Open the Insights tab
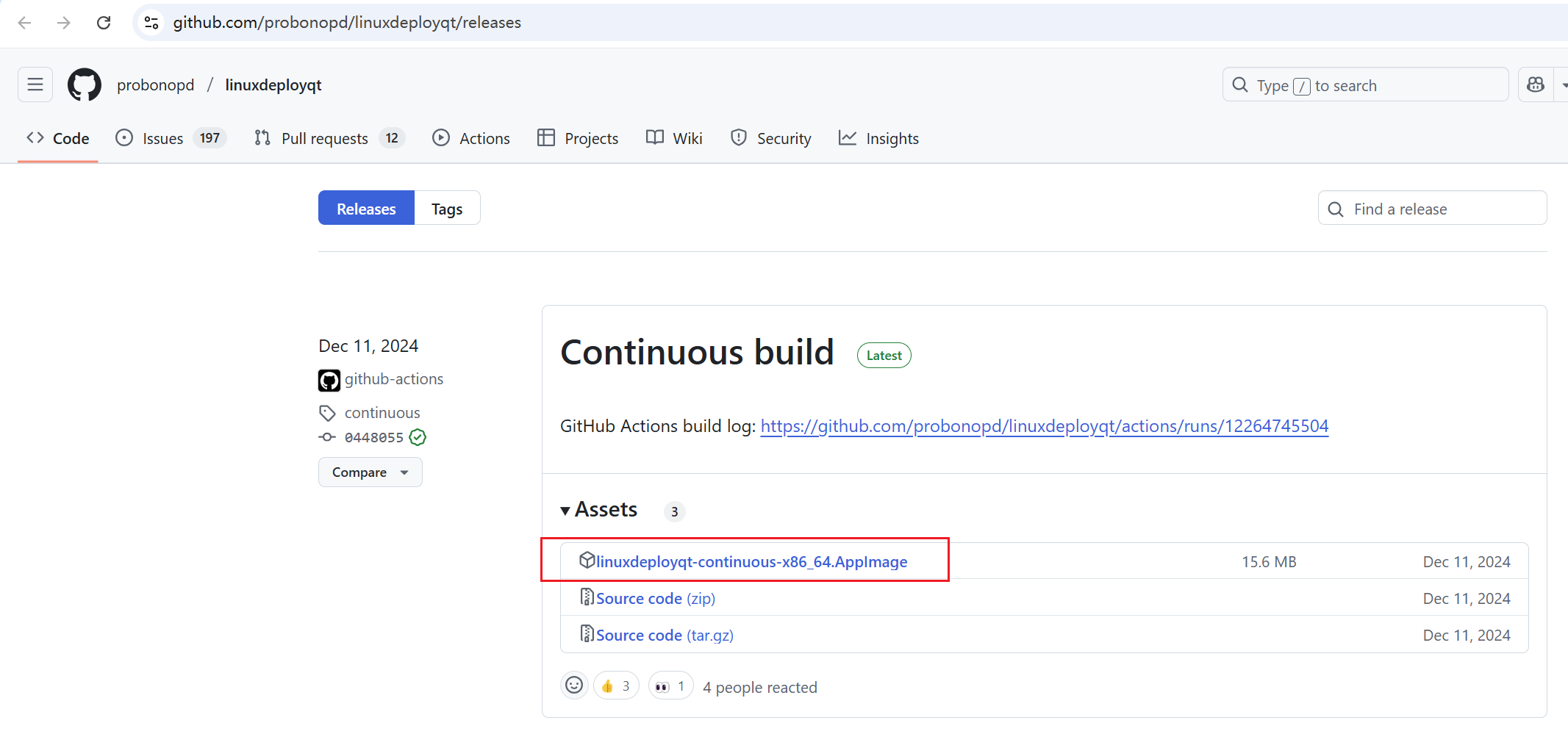 [878, 138]
